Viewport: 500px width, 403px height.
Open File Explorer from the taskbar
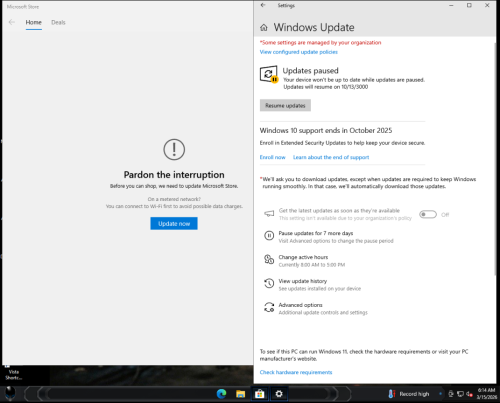coord(240,394)
